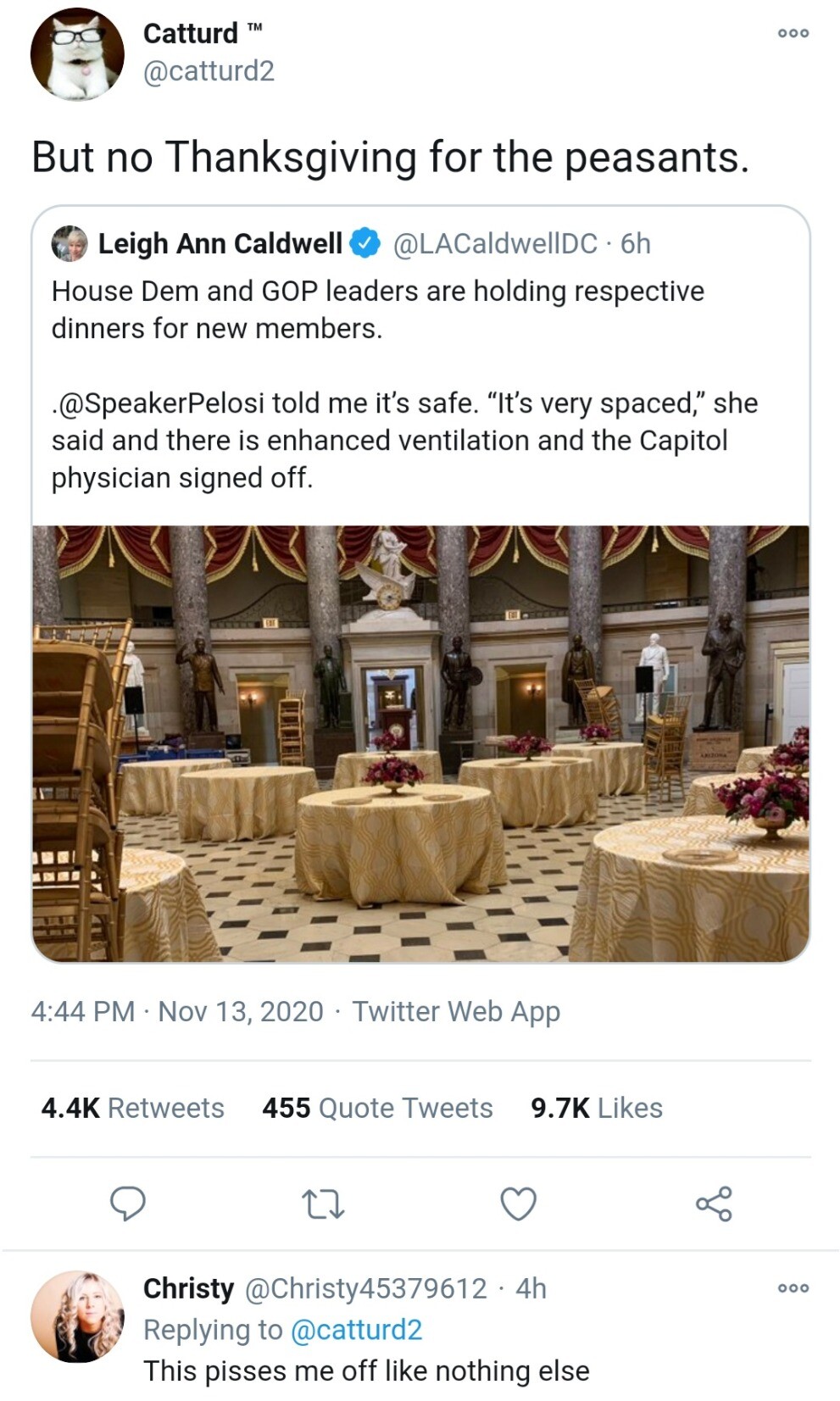840x1401 pixels.
Task: Open the @LACaldwellDC handle
Action: coord(495,244)
